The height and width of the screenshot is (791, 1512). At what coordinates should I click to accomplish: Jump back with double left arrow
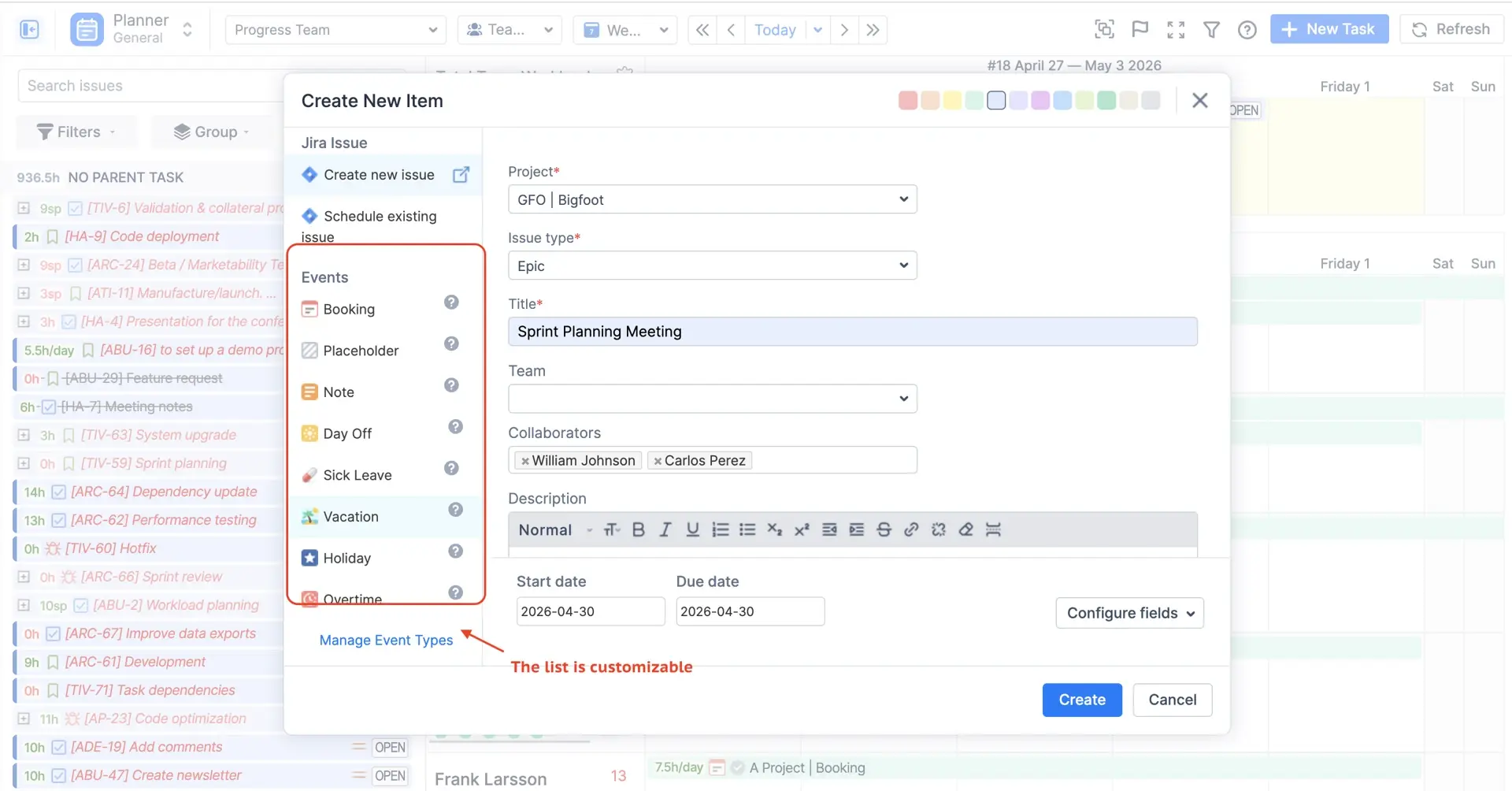coord(702,30)
